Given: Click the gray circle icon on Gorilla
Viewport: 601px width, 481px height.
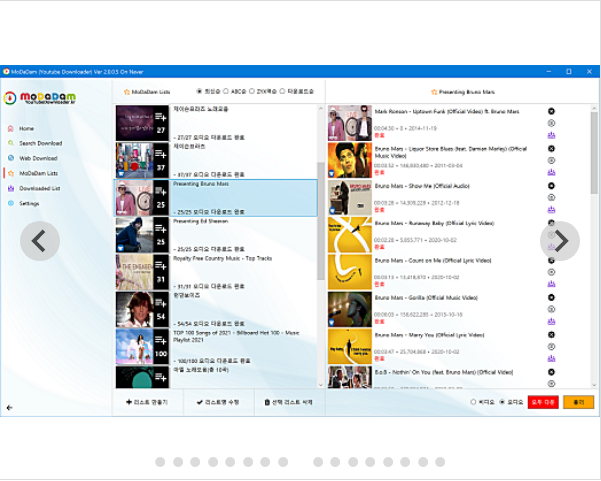Looking at the screenshot, I should point(551,309).
